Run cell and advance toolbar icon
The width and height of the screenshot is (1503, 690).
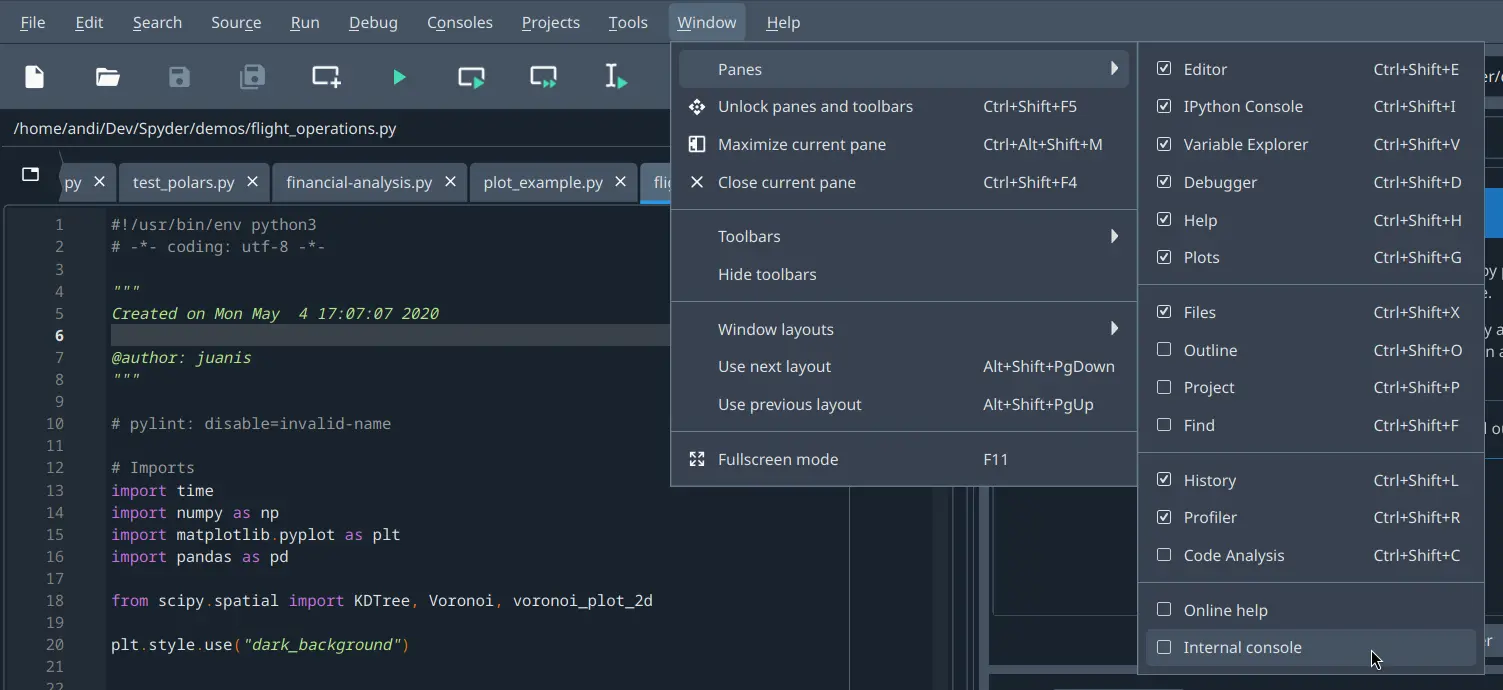544,77
